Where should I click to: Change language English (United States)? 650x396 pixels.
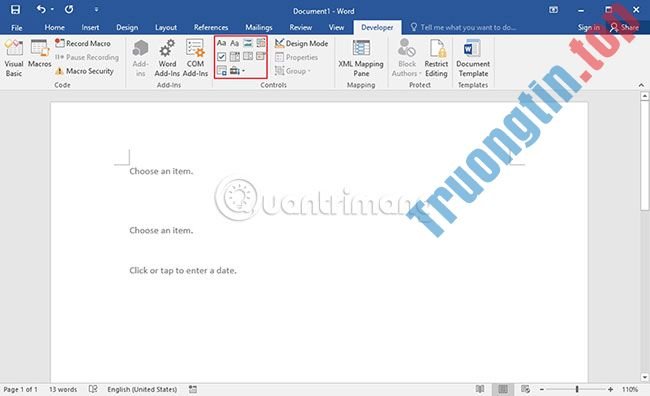coord(142,389)
